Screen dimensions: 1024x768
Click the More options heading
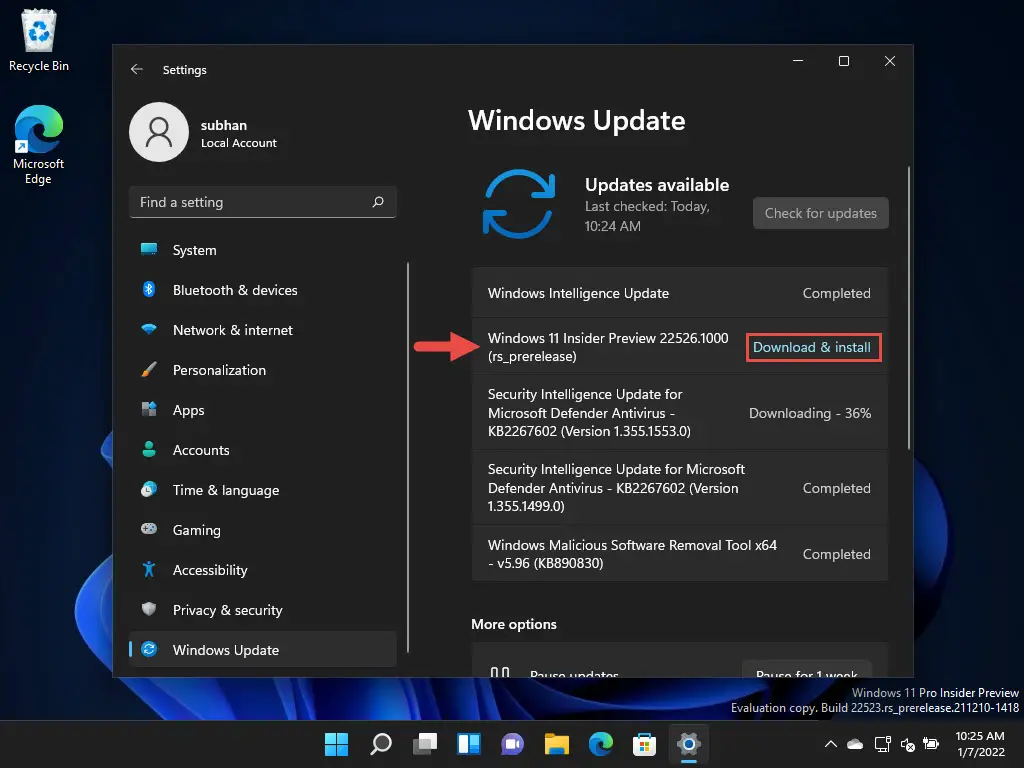pos(514,624)
